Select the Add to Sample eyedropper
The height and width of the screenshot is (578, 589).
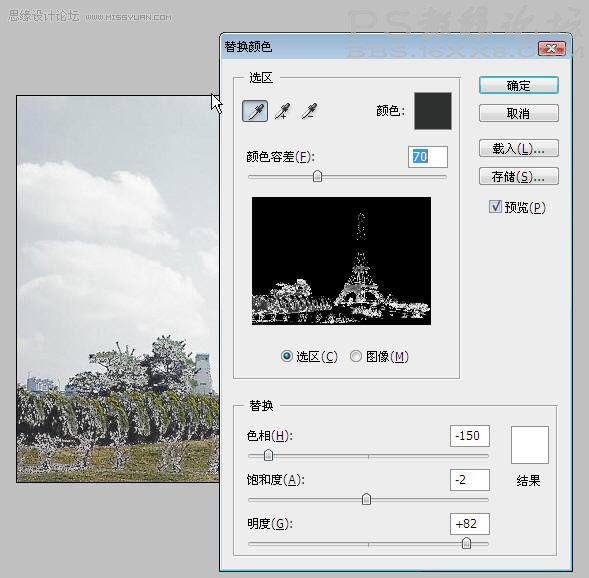click(x=282, y=111)
